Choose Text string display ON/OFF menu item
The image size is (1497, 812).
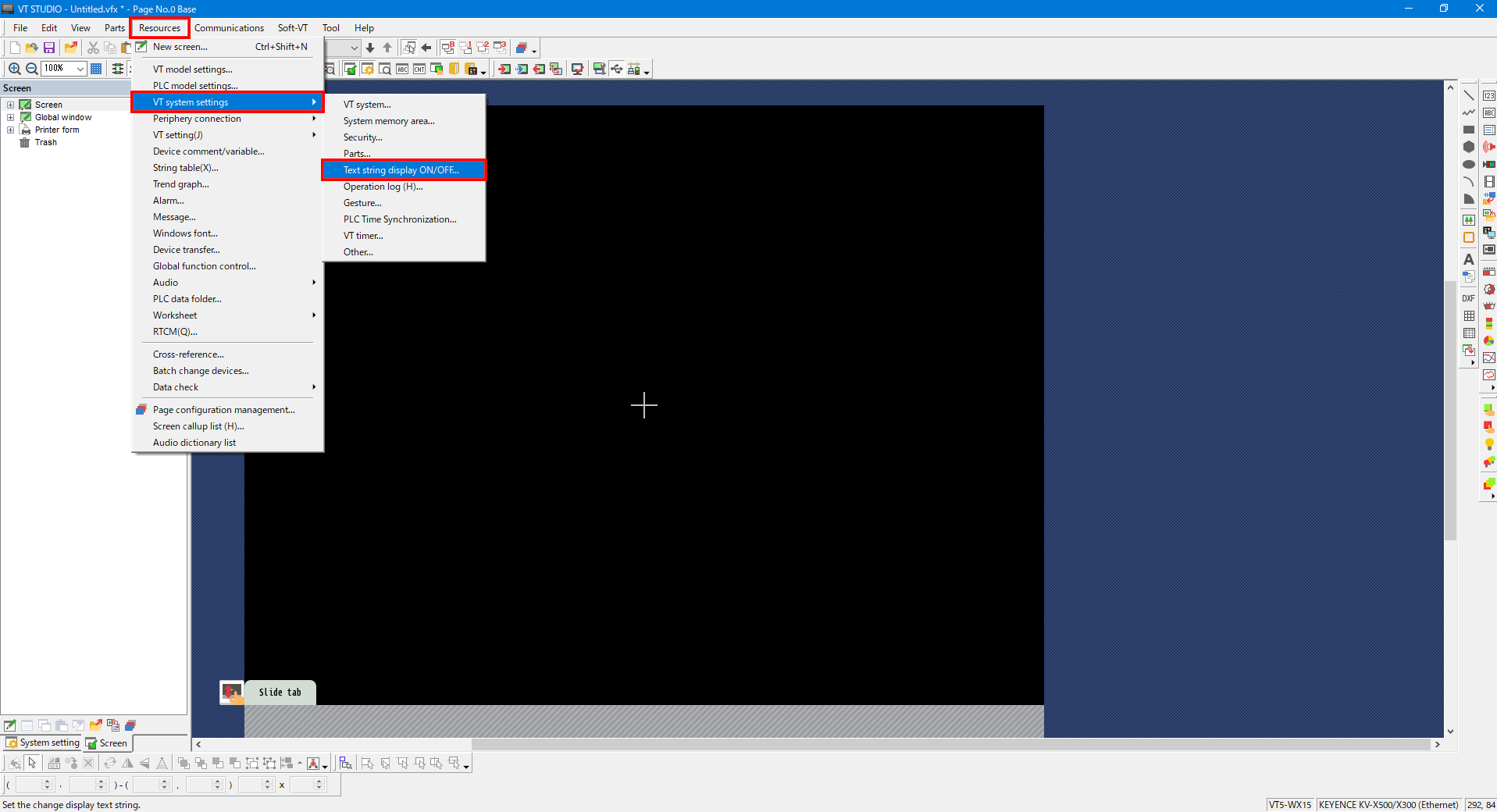(401, 170)
